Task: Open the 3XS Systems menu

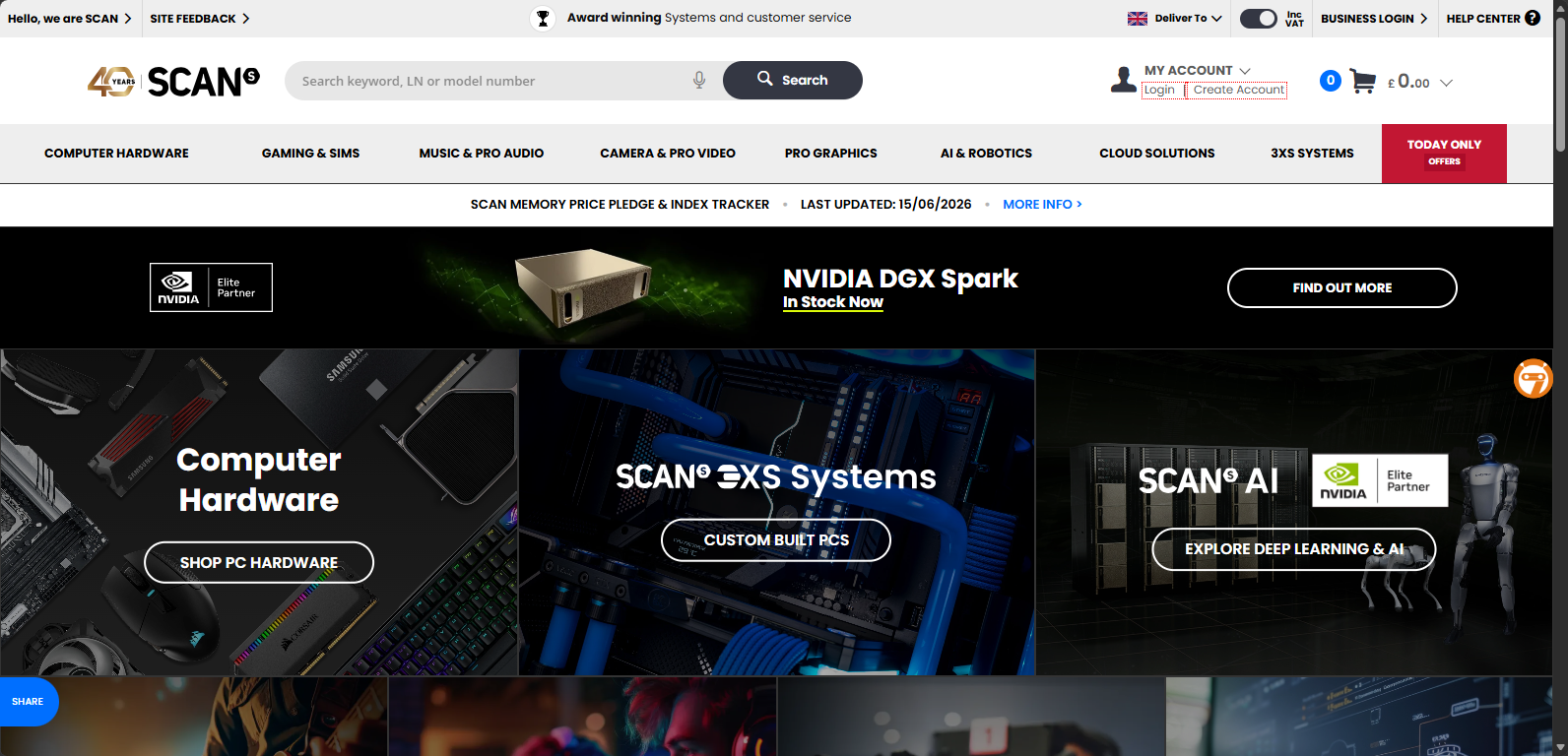Action: point(1312,154)
